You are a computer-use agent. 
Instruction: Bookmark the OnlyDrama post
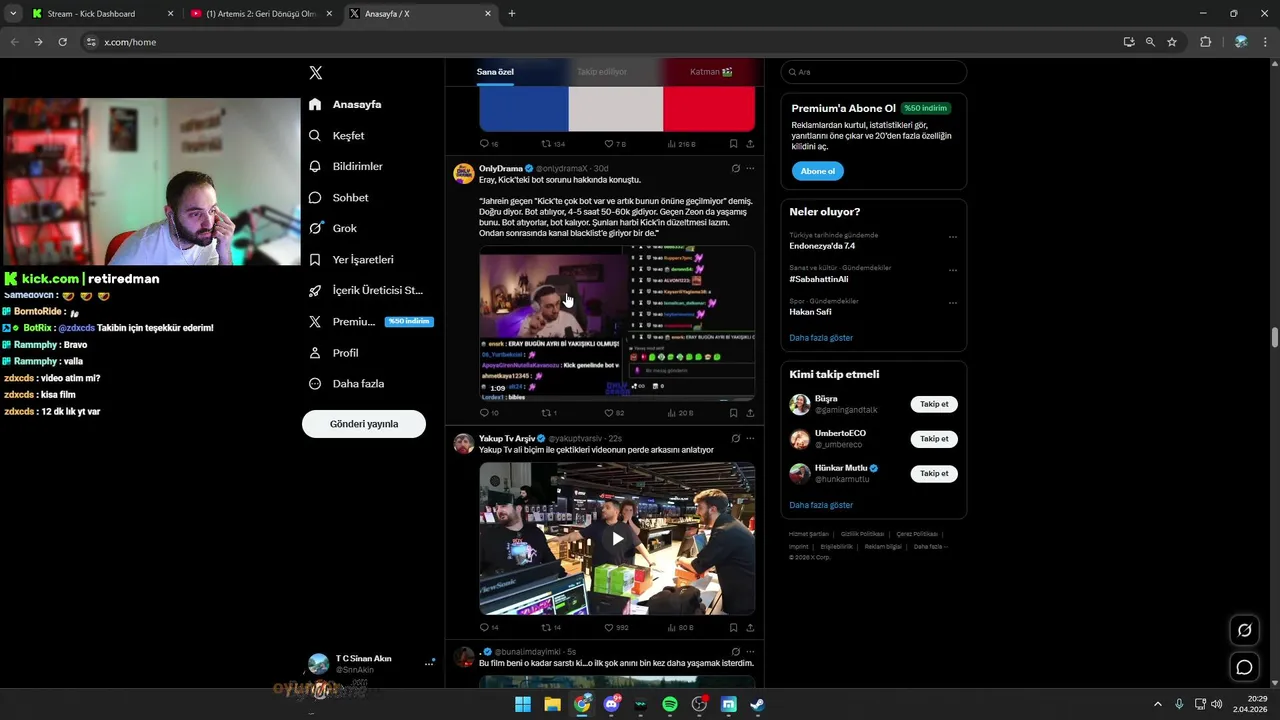coord(733,413)
